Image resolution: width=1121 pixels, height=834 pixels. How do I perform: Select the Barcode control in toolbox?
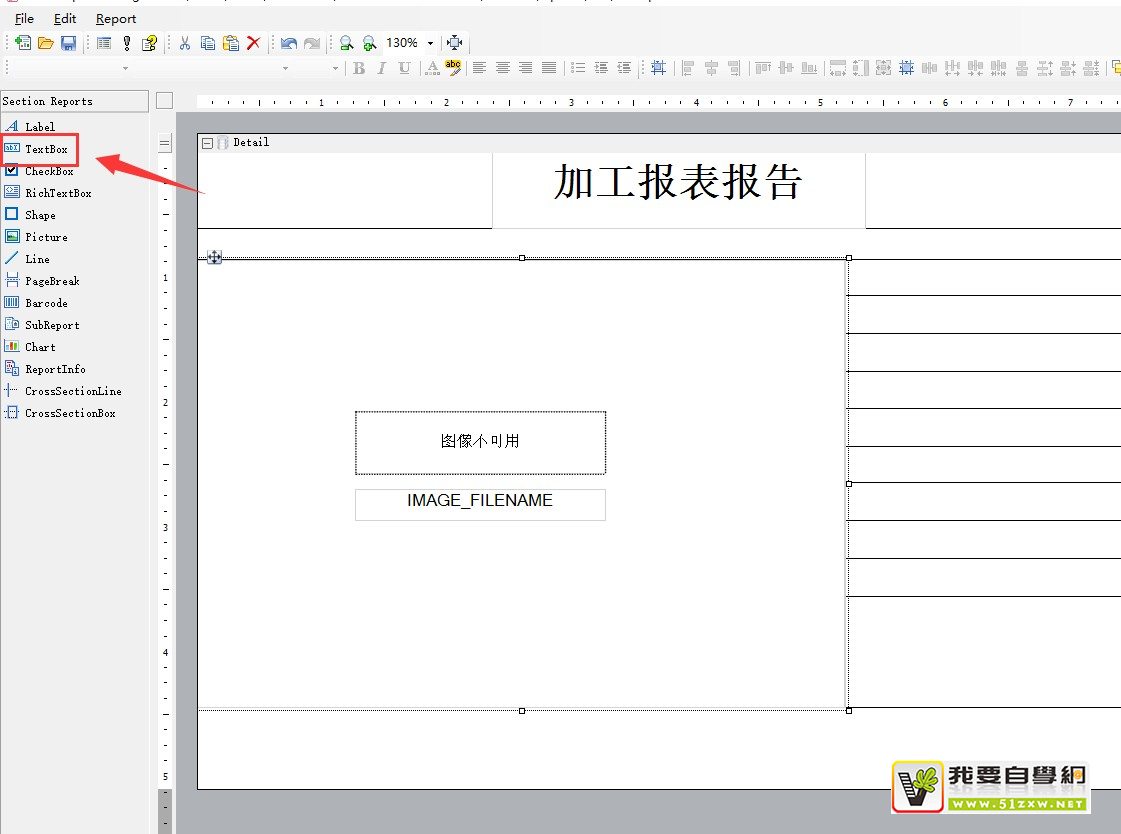(x=46, y=303)
